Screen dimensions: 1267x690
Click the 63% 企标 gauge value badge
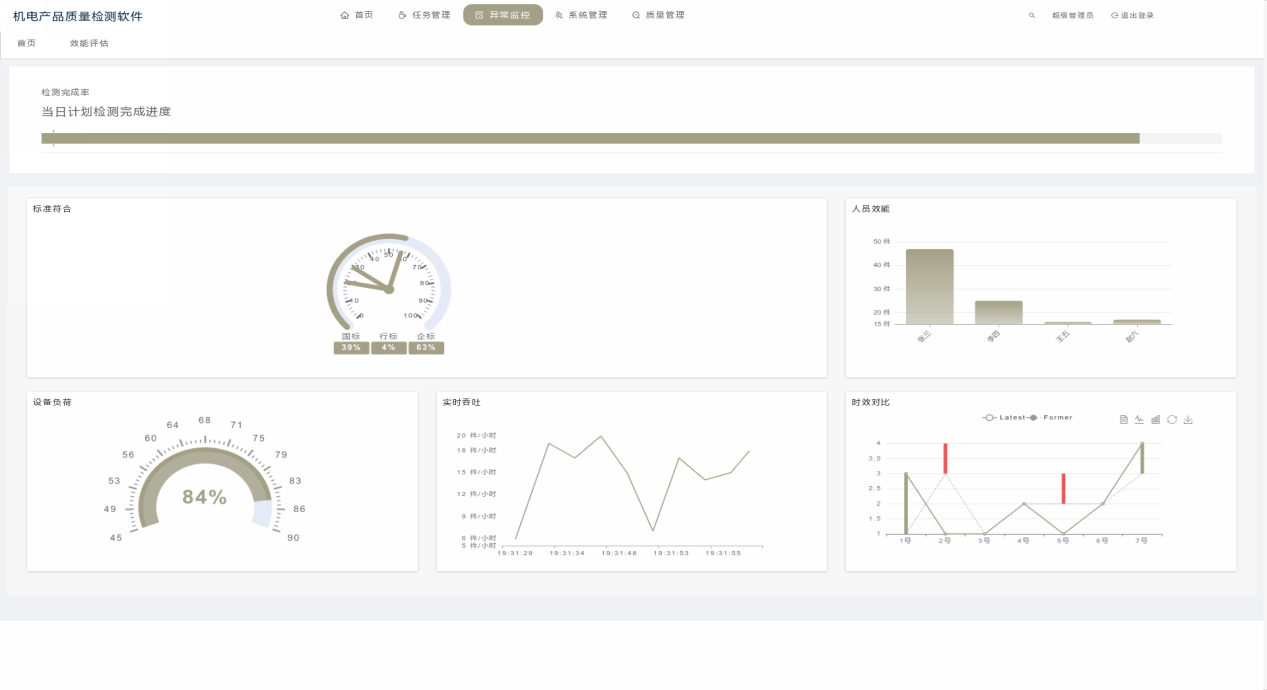(x=426, y=348)
